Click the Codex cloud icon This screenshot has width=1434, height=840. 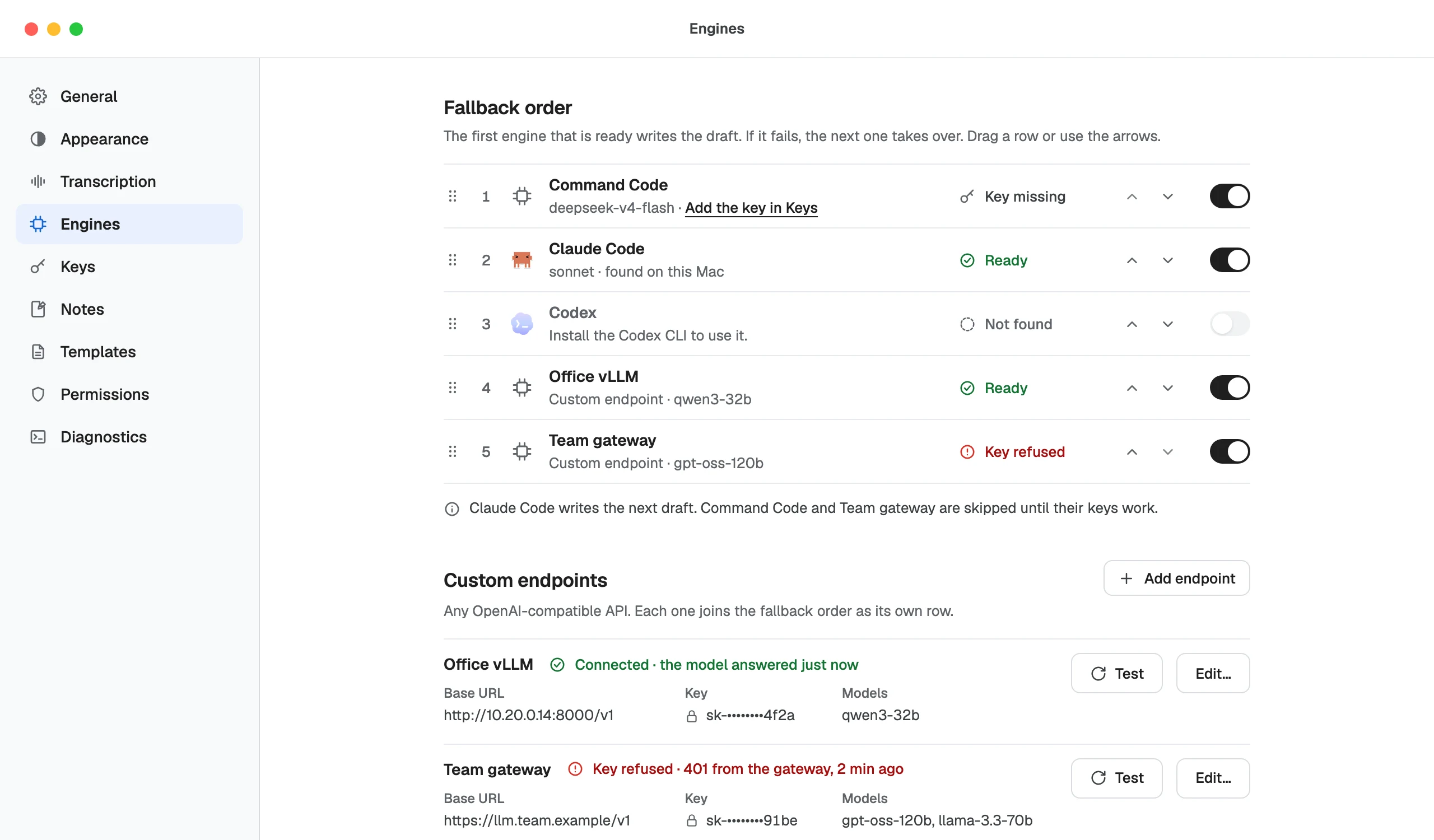click(x=522, y=324)
